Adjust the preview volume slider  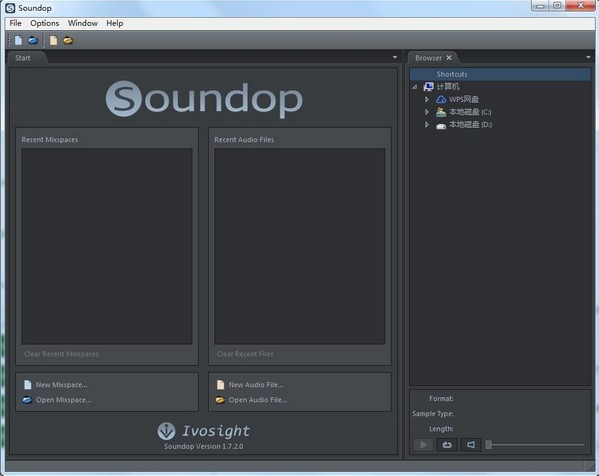[535, 445]
